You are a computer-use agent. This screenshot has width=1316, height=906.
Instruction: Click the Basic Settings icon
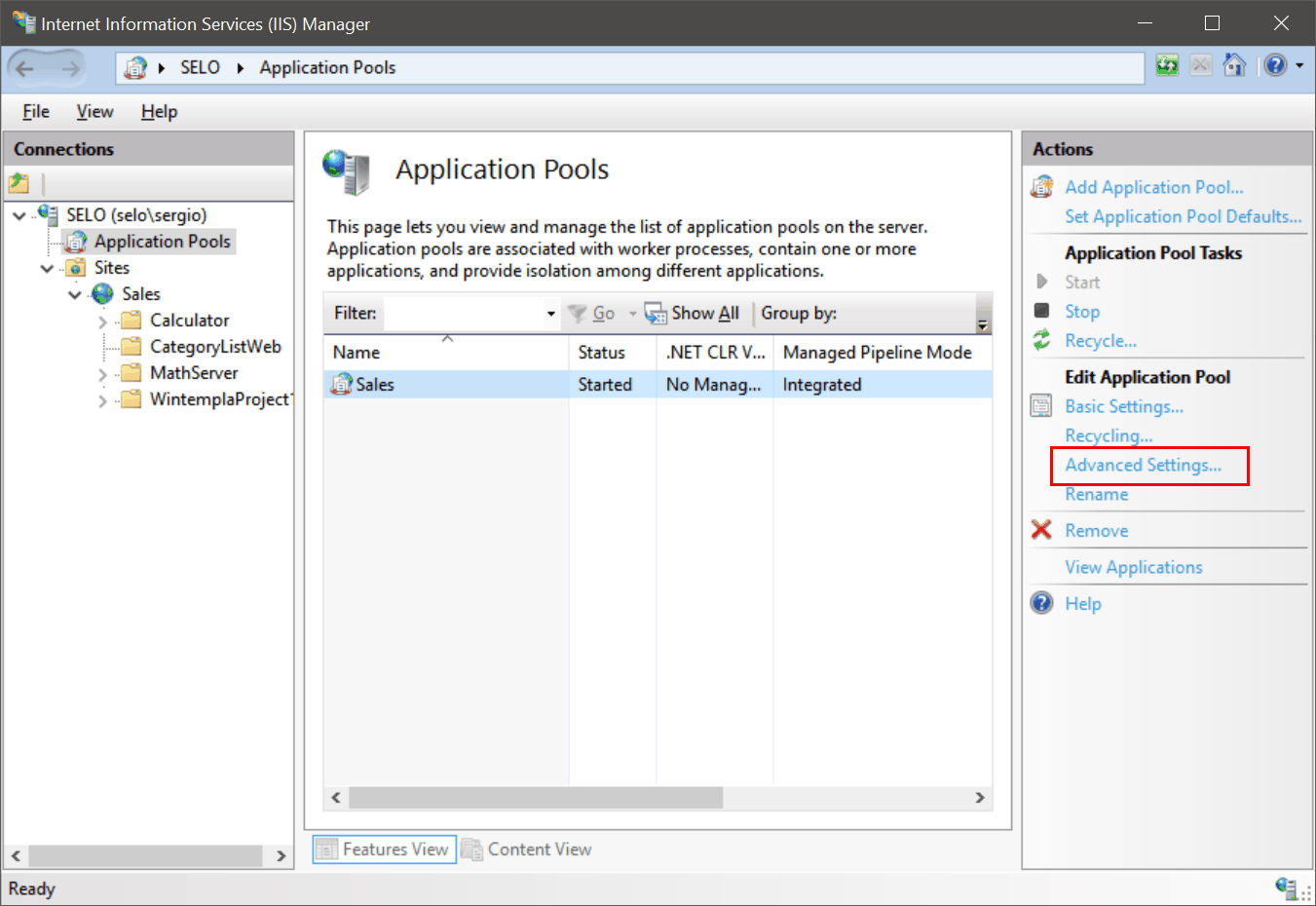[x=1041, y=406]
